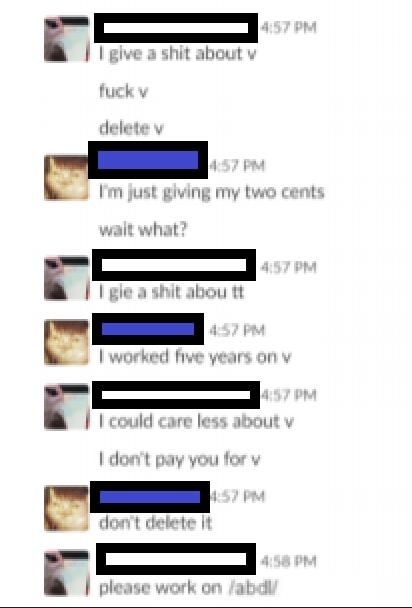
Task: Click the blue redacted username above 'I'm just giving my two cents'
Action: (148, 160)
